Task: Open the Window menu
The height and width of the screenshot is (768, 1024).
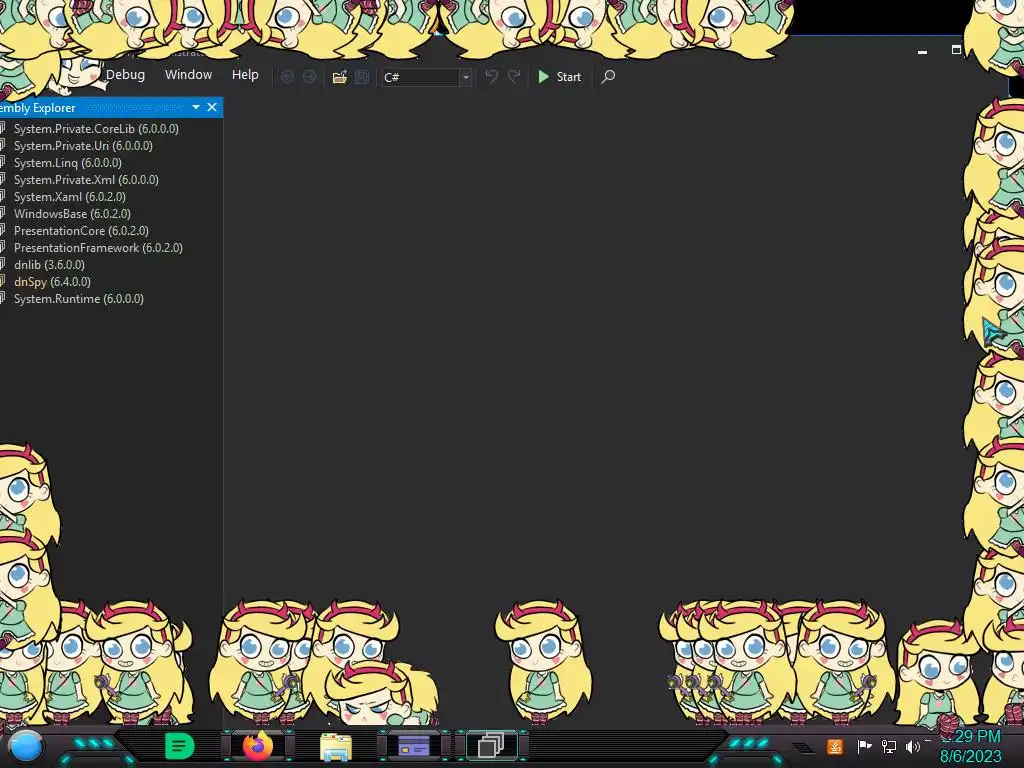Action: tap(188, 74)
